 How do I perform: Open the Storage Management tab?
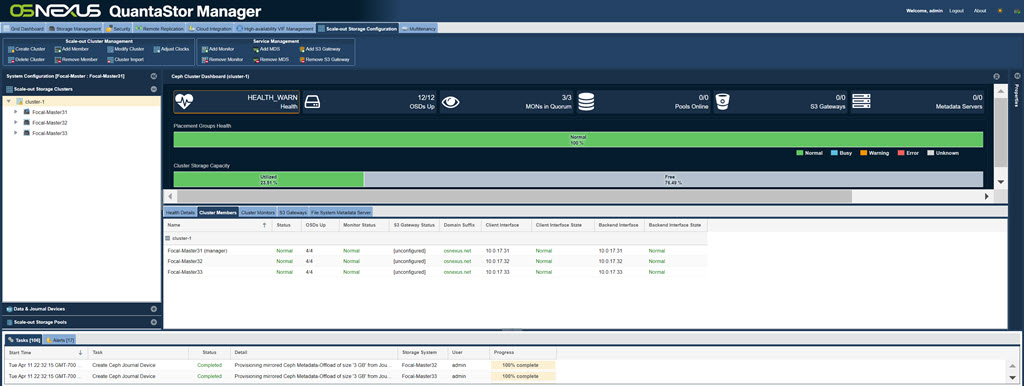[74, 29]
